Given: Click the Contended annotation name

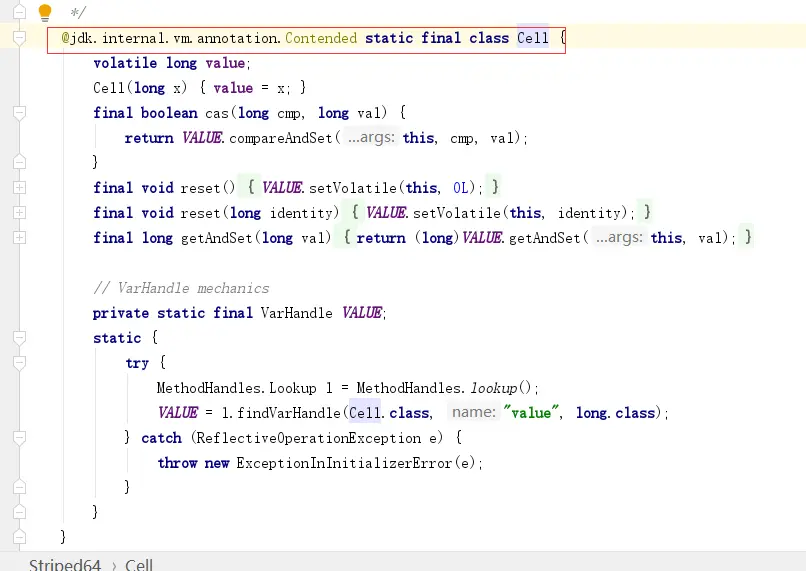Looking at the screenshot, I should (321, 38).
